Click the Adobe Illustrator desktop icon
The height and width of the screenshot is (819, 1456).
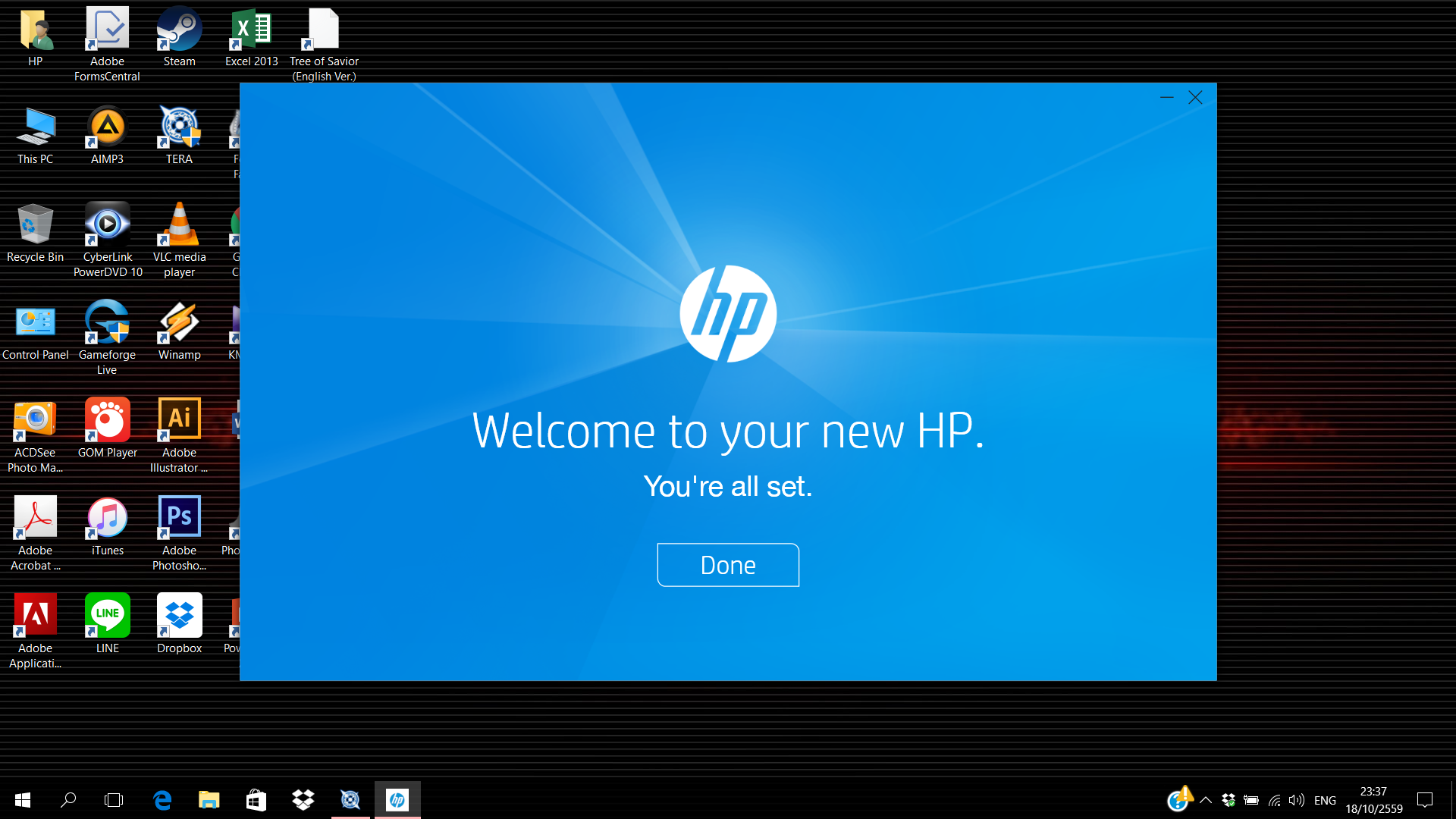179,420
